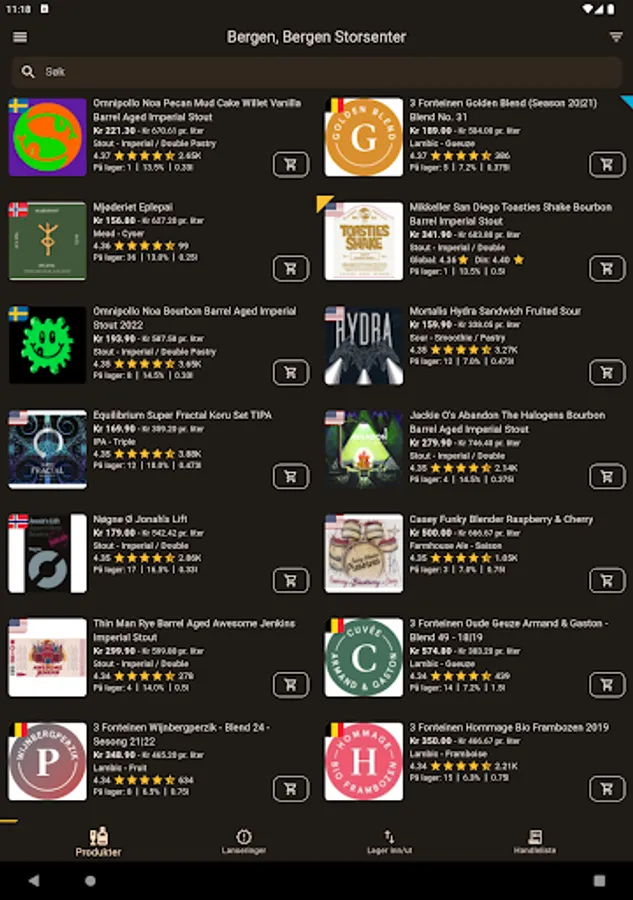The height and width of the screenshot is (900, 633).
Task: Select the Wijnbergperzik bottle label thumbnail
Action: (48, 762)
